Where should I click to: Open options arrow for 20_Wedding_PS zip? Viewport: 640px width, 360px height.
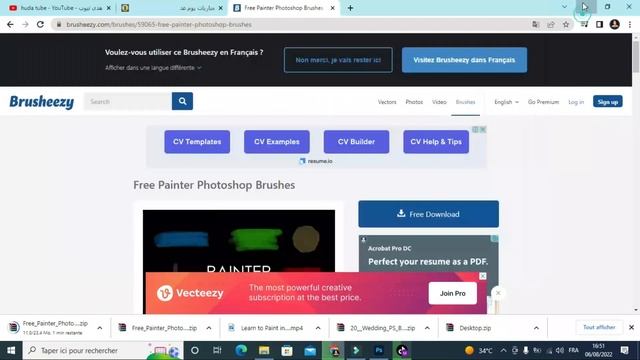point(427,328)
